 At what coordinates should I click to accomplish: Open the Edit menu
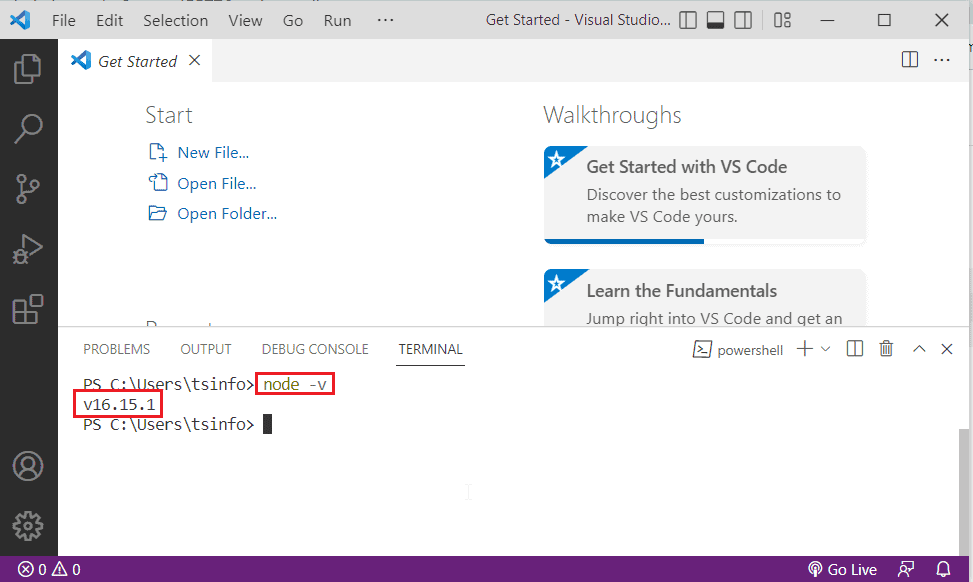point(109,20)
